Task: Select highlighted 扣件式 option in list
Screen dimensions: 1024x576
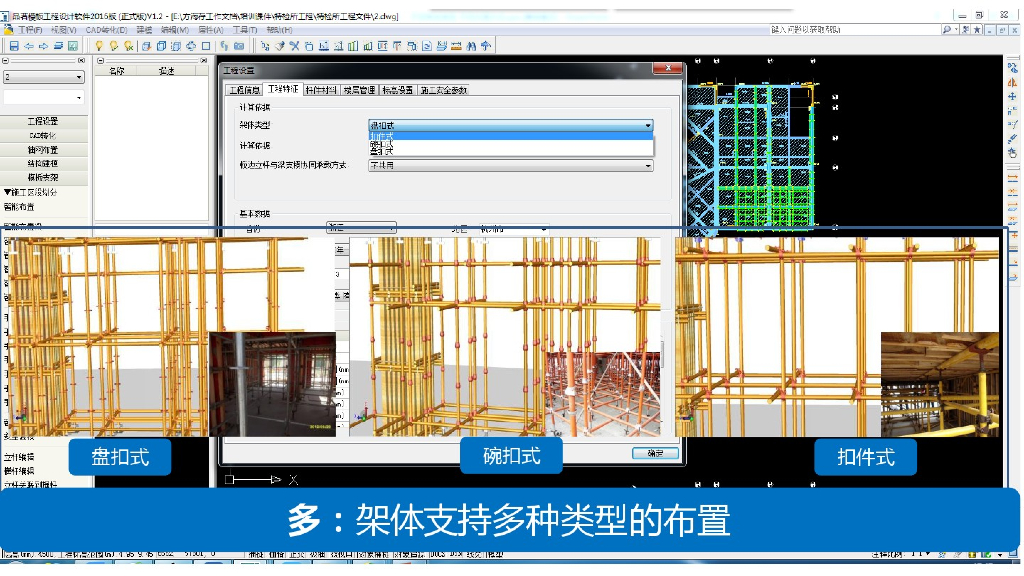Action: (x=511, y=136)
